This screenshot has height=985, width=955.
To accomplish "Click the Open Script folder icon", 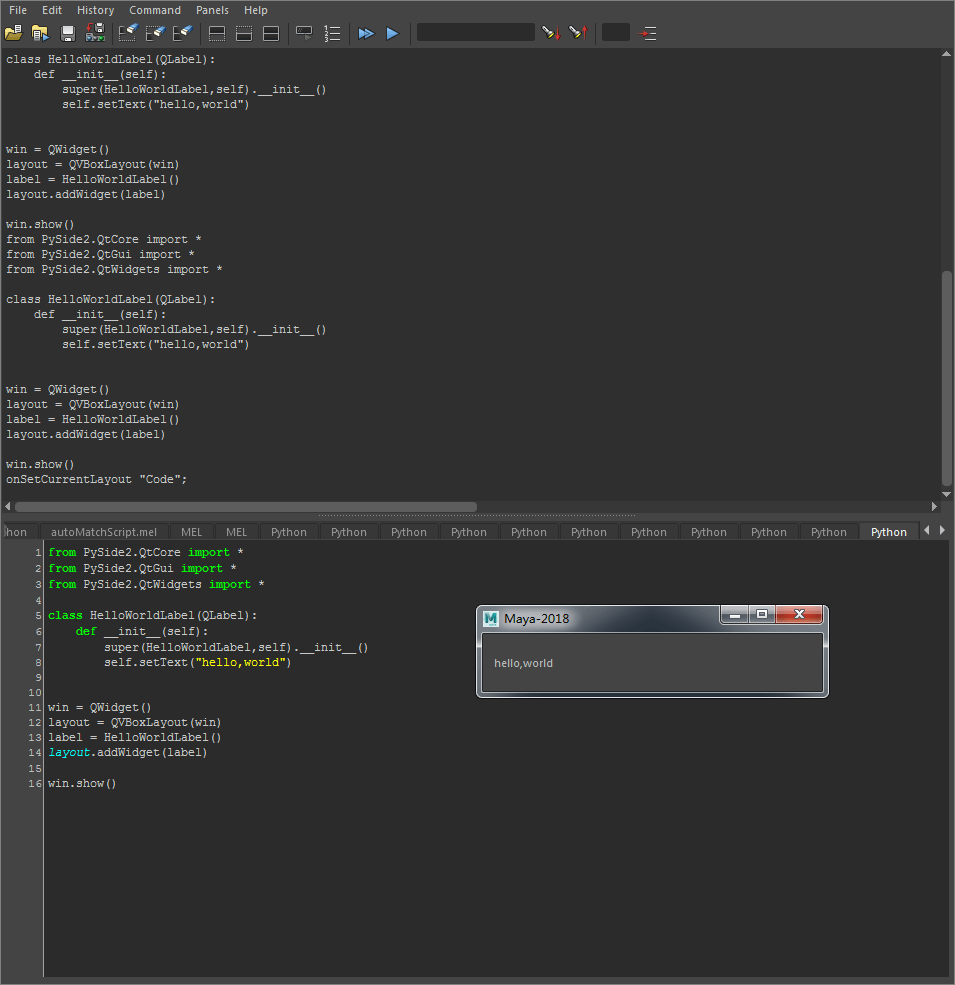I will (13, 33).
